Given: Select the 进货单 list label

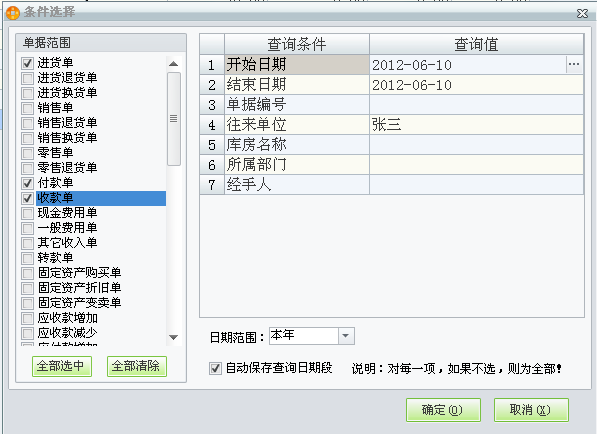Looking at the screenshot, I should 56,63.
